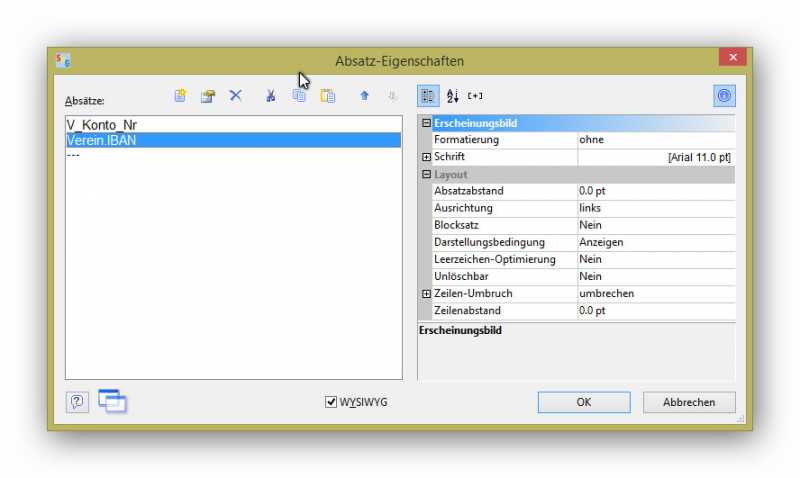Screen dimensions: 800x478
Task: Toggle the blue info description icon
Action: click(724, 96)
